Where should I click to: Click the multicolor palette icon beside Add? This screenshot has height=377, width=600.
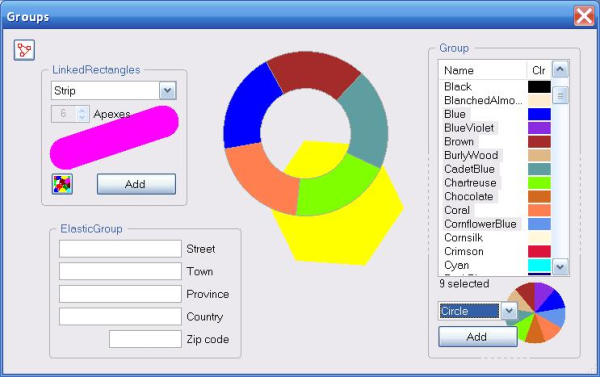coord(62,184)
